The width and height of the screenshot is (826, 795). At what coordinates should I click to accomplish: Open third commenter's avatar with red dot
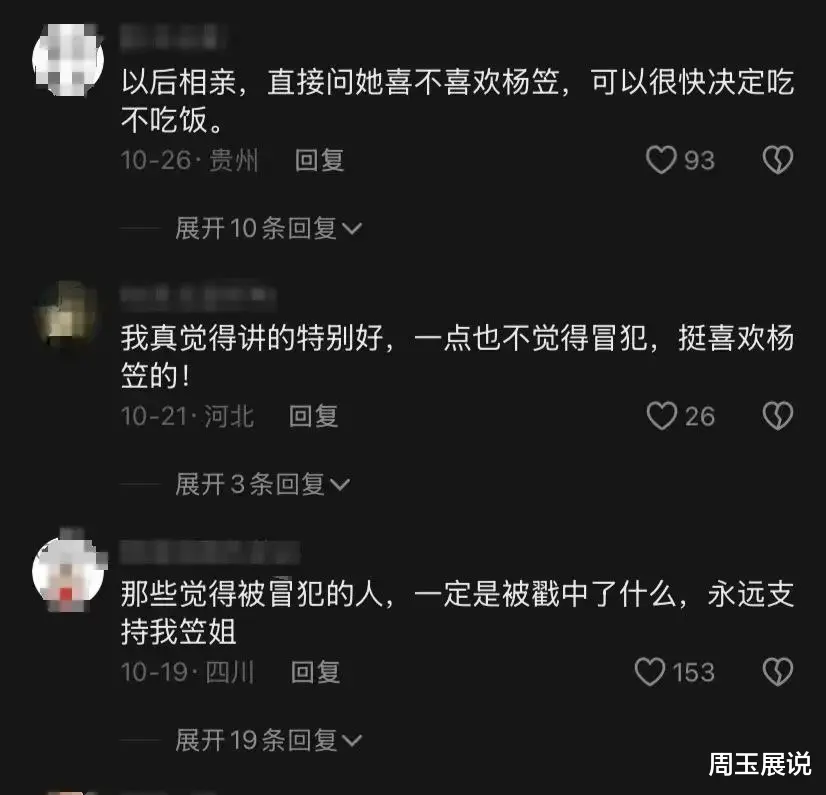[69, 572]
